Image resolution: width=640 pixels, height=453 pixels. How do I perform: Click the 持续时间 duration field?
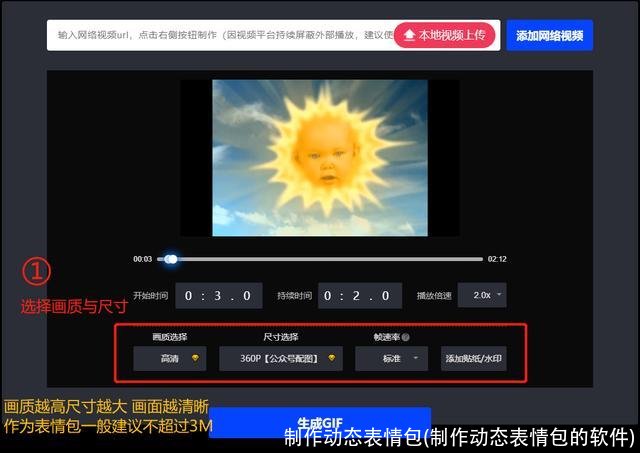click(x=360, y=295)
